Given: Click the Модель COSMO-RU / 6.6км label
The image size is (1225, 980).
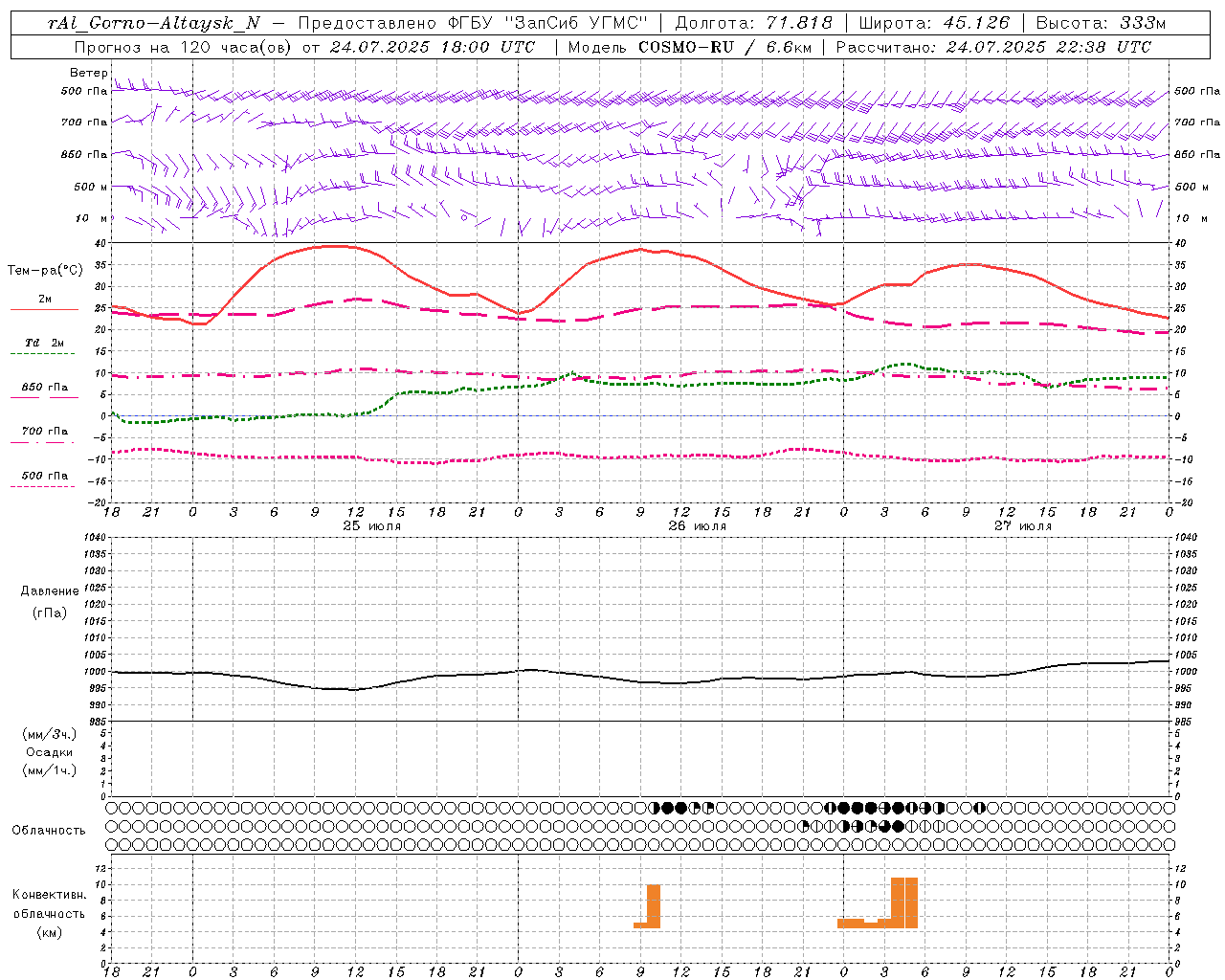Looking at the screenshot, I should pos(692,47).
